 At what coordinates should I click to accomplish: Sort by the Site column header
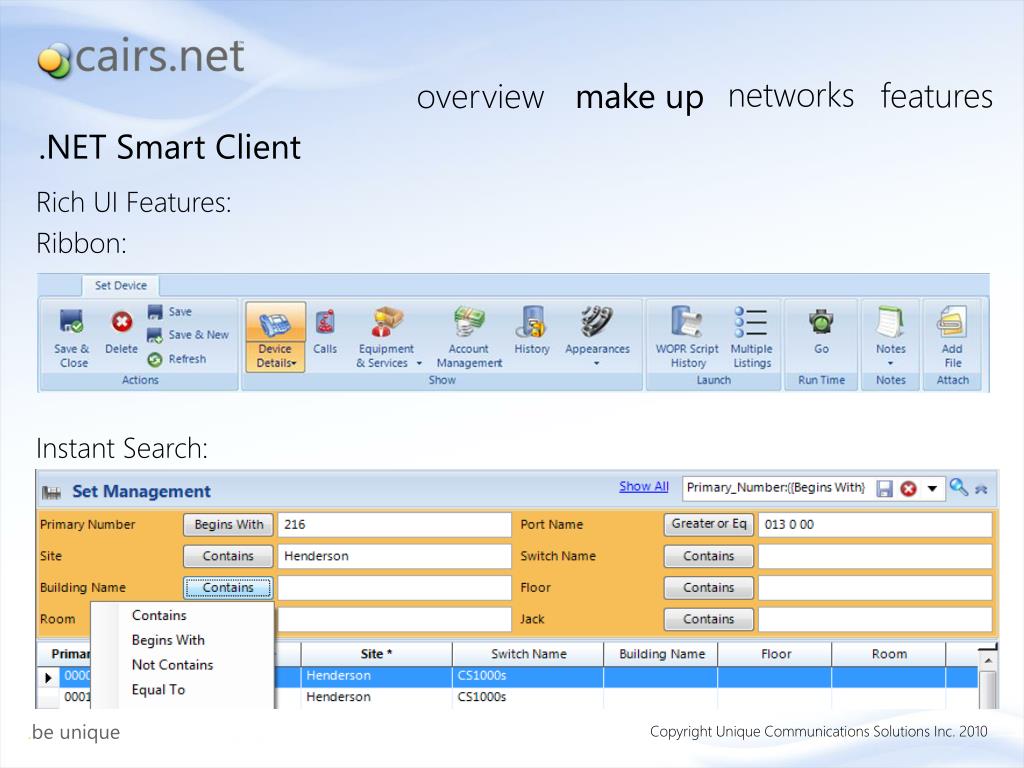tap(376, 654)
